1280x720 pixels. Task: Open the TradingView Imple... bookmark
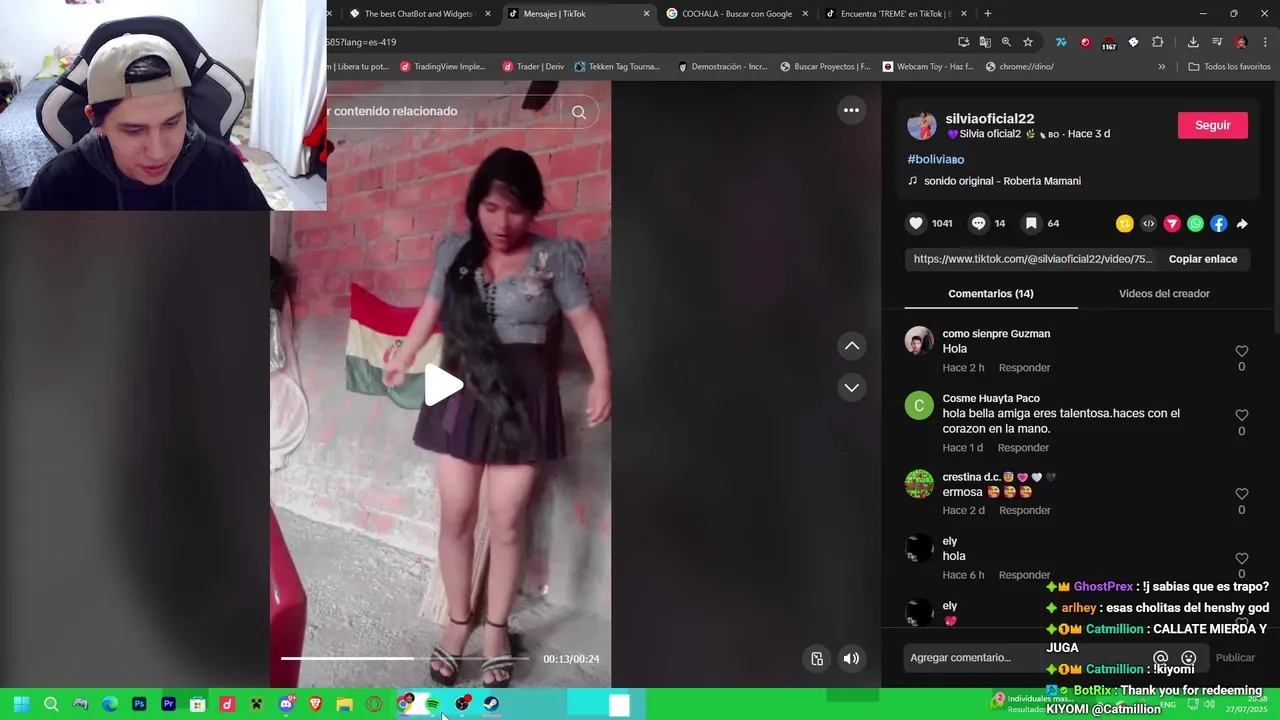(442, 67)
